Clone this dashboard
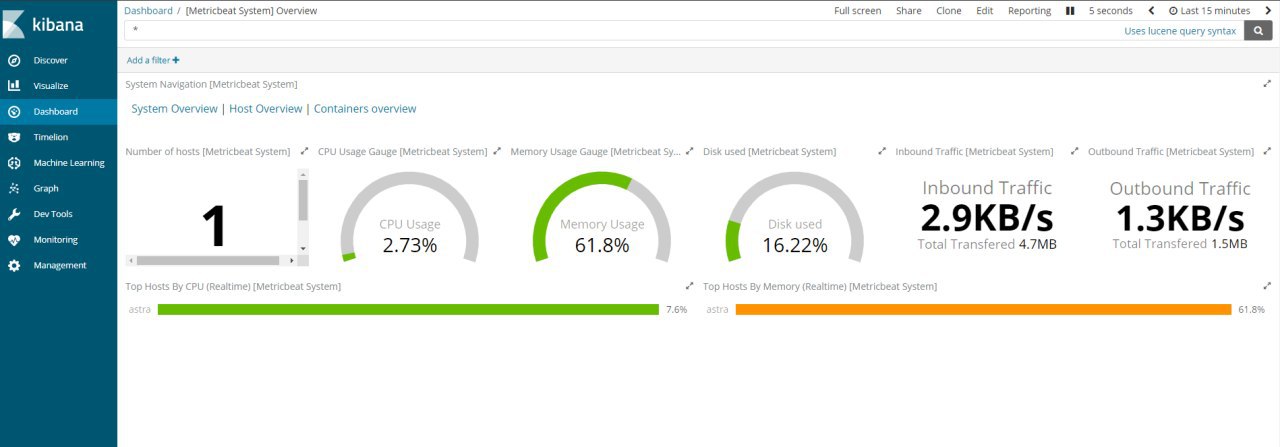This screenshot has height=447, width=1280. pyautogui.click(x=949, y=11)
